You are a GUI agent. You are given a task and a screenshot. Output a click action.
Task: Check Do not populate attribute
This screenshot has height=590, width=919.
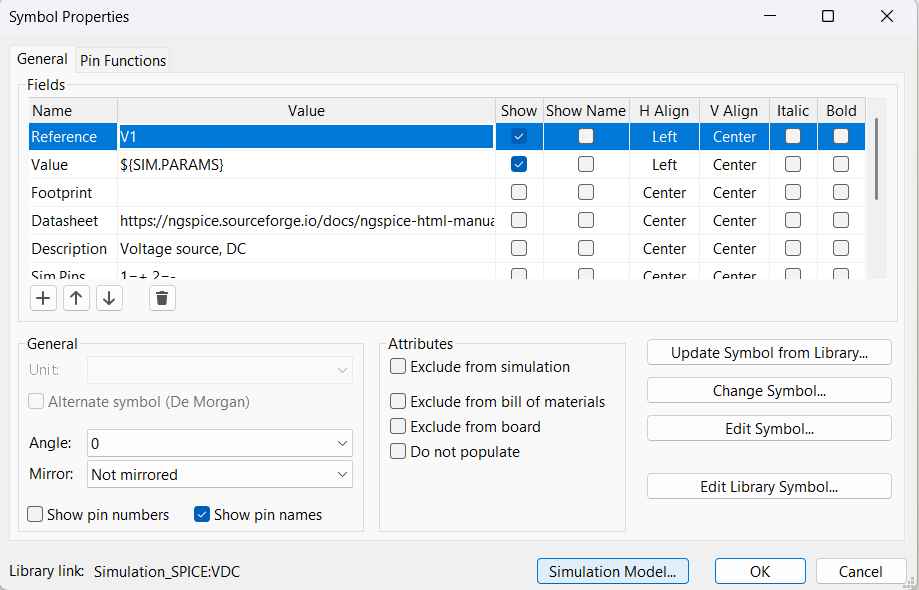click(398, 452)
